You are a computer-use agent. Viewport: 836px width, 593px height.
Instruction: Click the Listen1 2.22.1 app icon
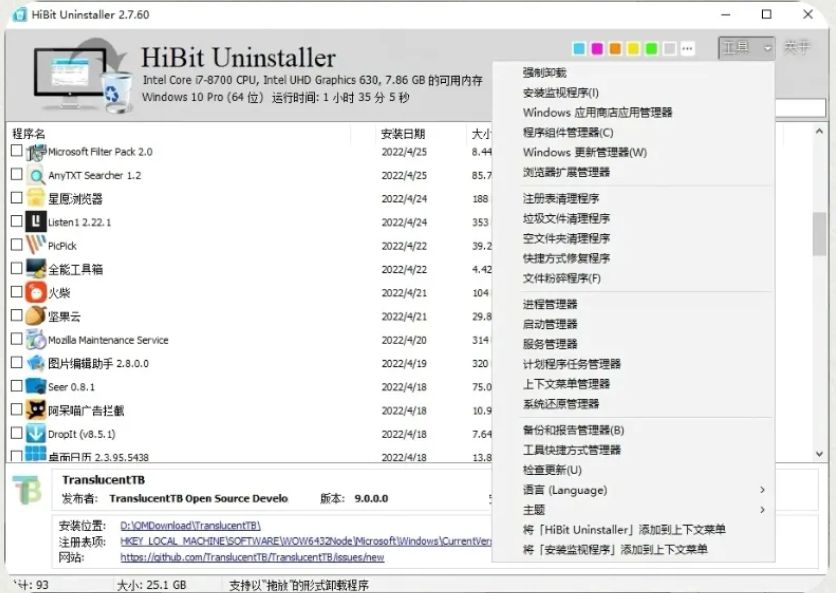(x=36, y=222)
